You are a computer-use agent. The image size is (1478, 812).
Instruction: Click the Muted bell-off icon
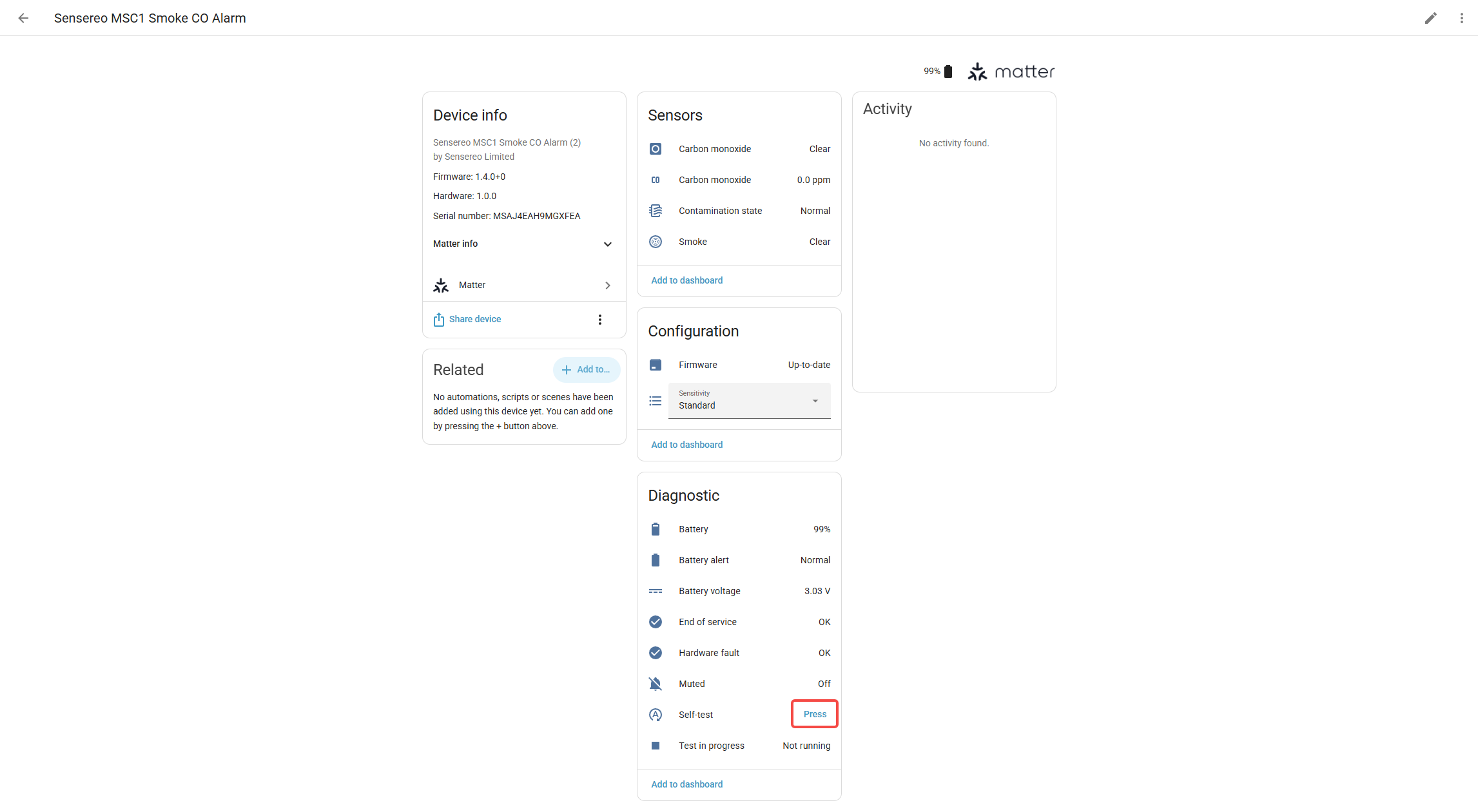pos(656,684)
